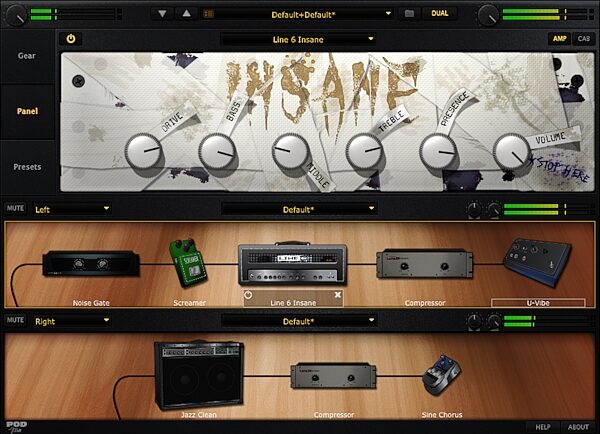Click the Jazz Clean label
The height and width of the screenshot is (434, 600).
click(x=199, y=414)
